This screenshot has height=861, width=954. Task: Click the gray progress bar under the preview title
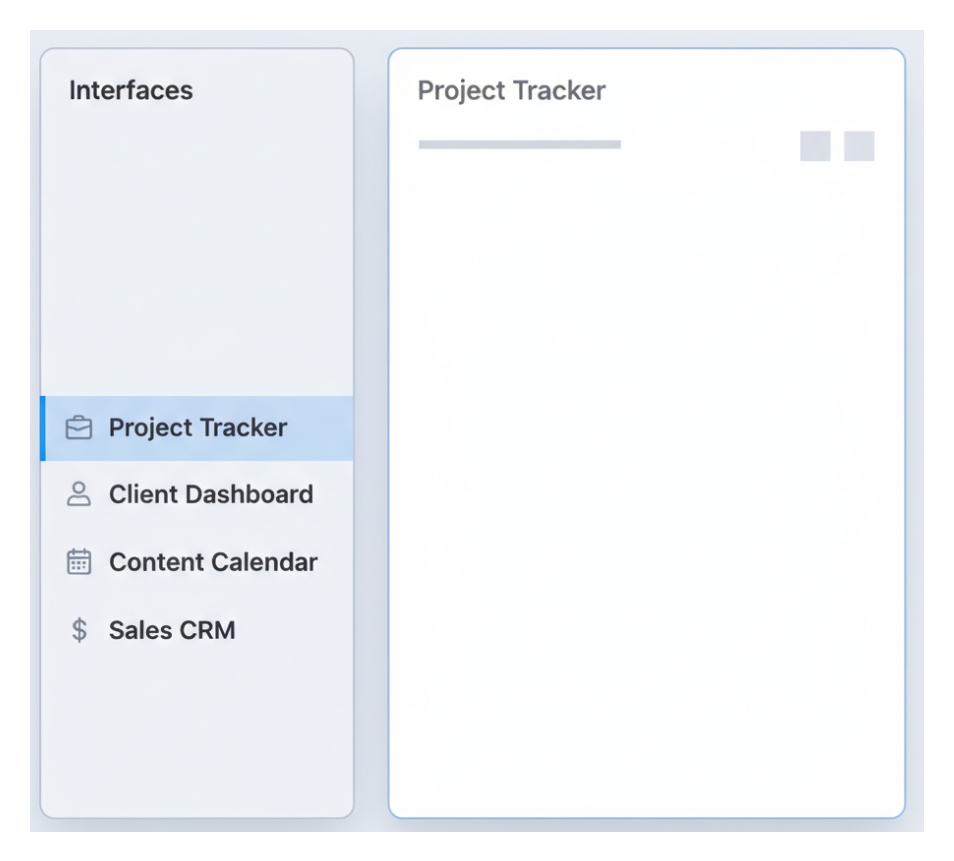point(520,143)
